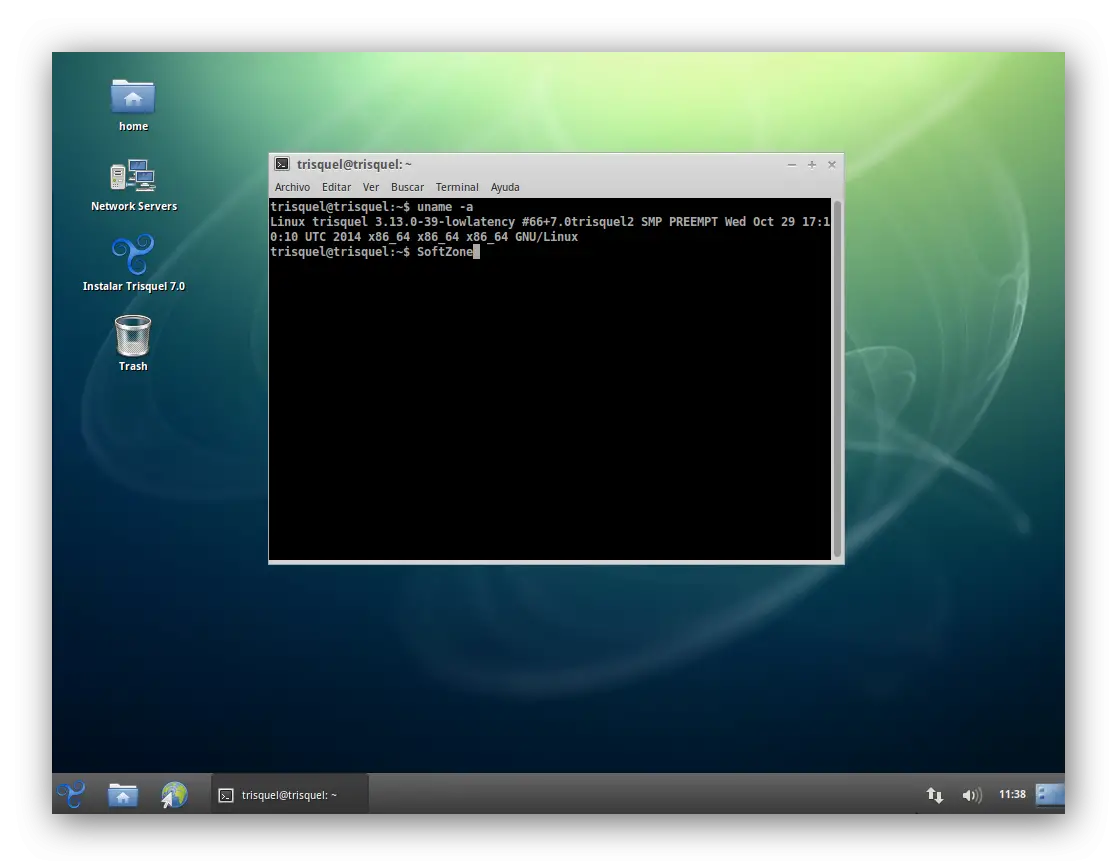Open the Archivo menu
The height and width of the screenshot is (866, 1117).
pyautogui.click(x=292, y=187)
